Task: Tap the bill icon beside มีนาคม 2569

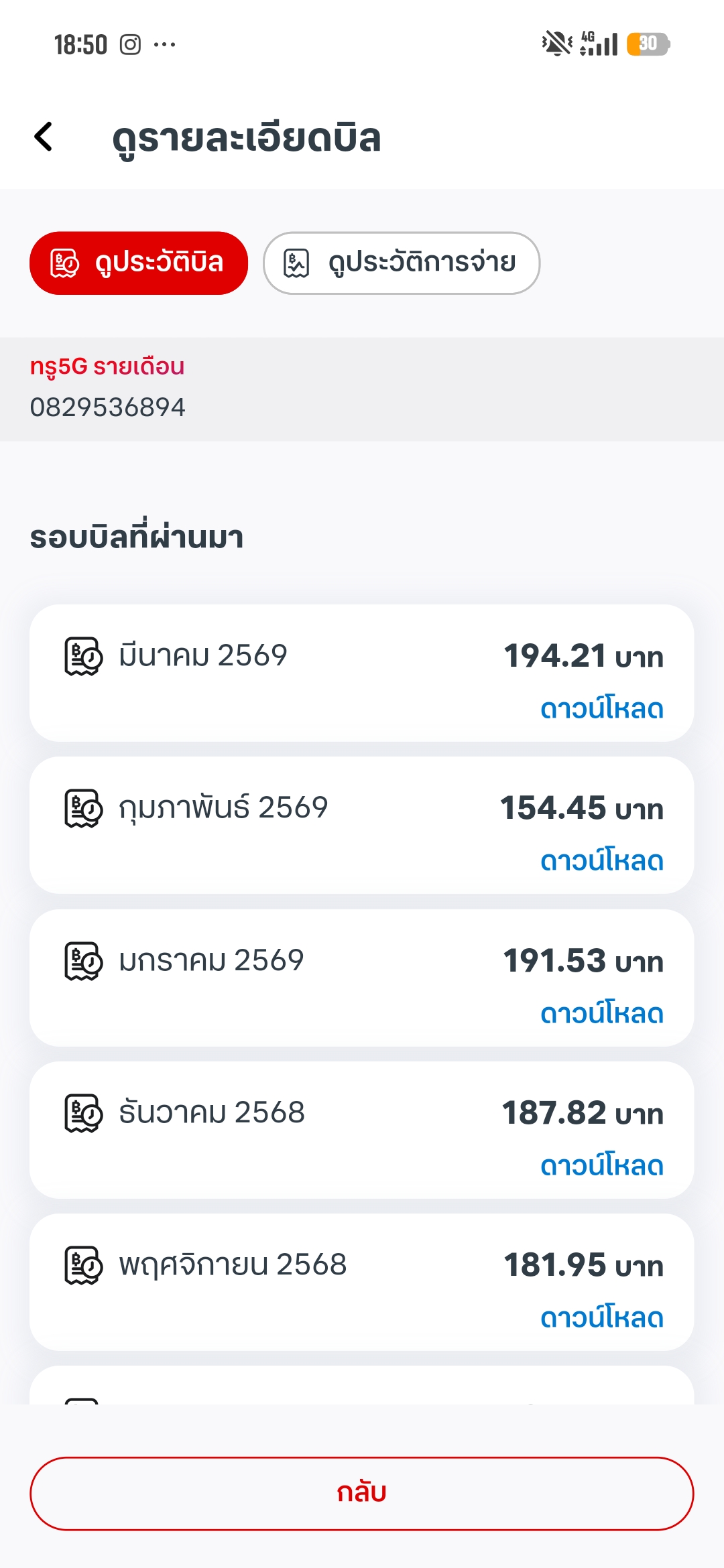Action: pos(83,656)
